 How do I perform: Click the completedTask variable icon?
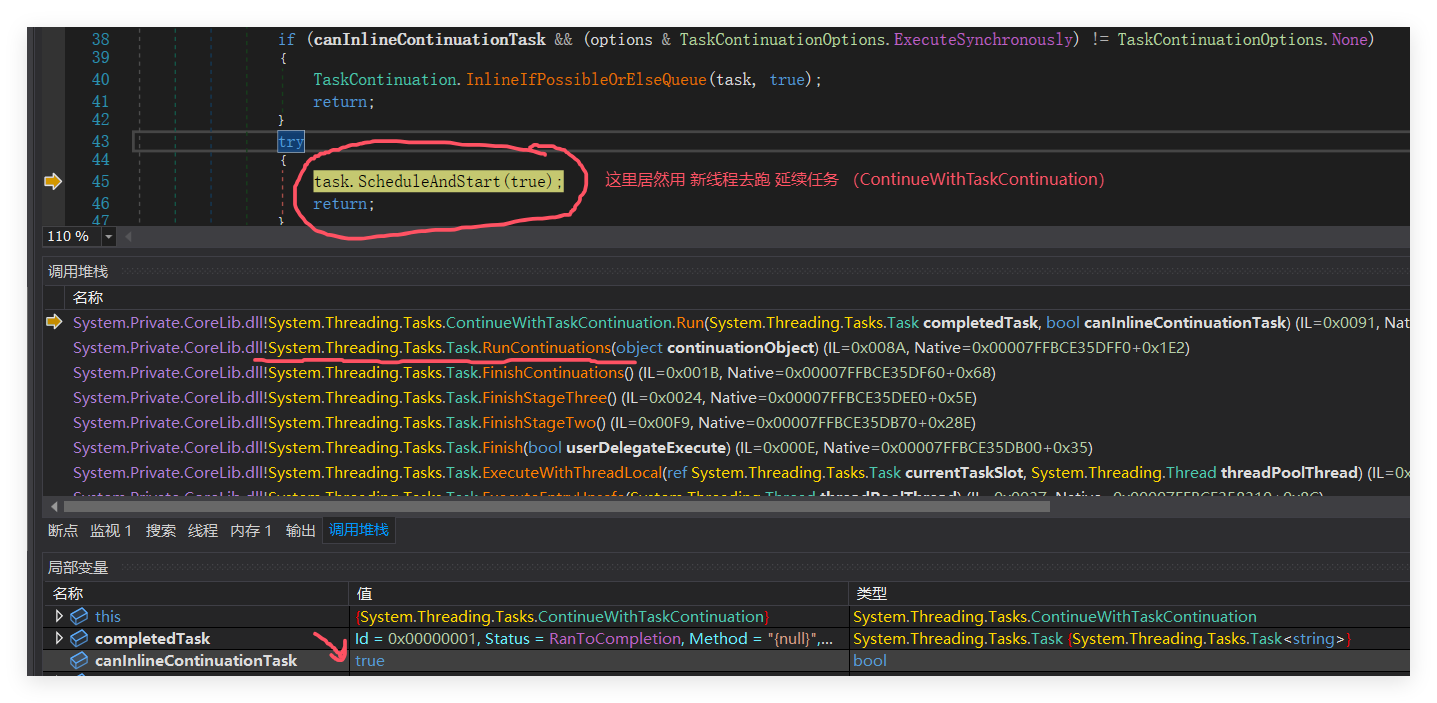(79, 638)
